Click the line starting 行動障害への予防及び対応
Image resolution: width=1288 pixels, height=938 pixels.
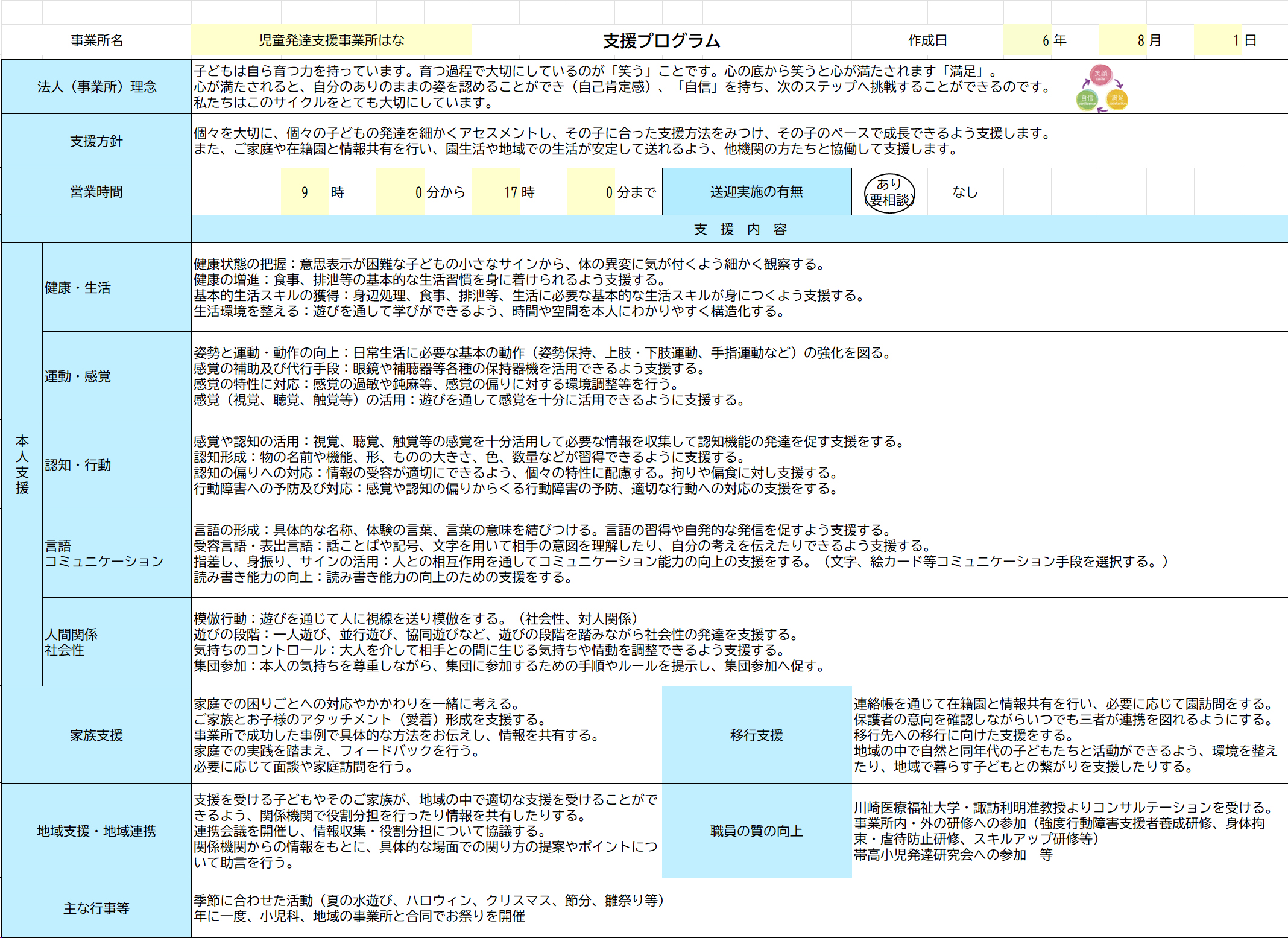click(x=516, y=489)
